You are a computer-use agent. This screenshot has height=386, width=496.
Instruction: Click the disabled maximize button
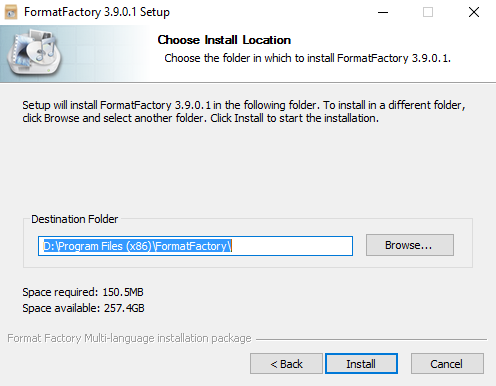pos(428,12)
